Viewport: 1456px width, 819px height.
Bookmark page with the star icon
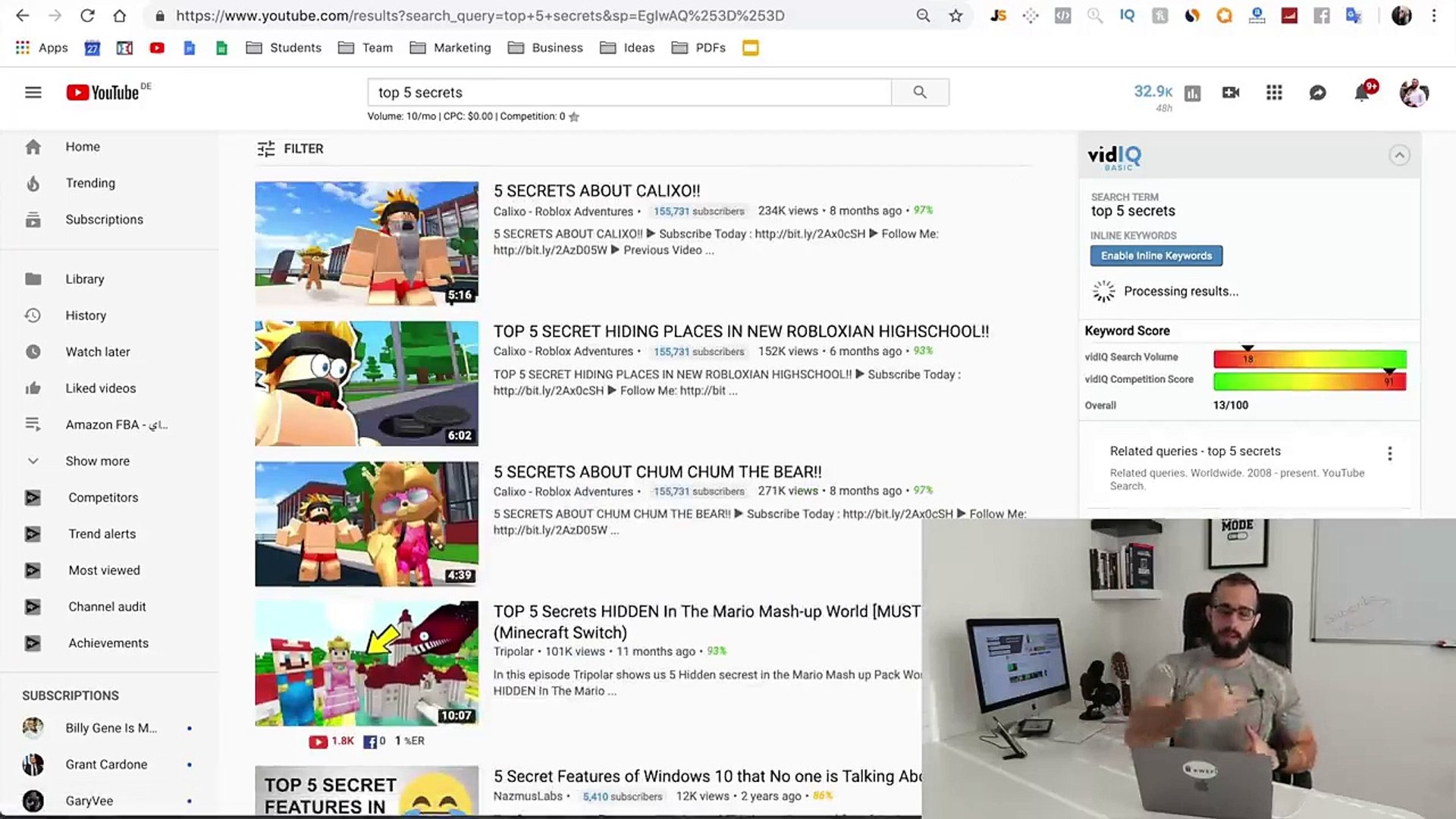(x=955, y=16)
